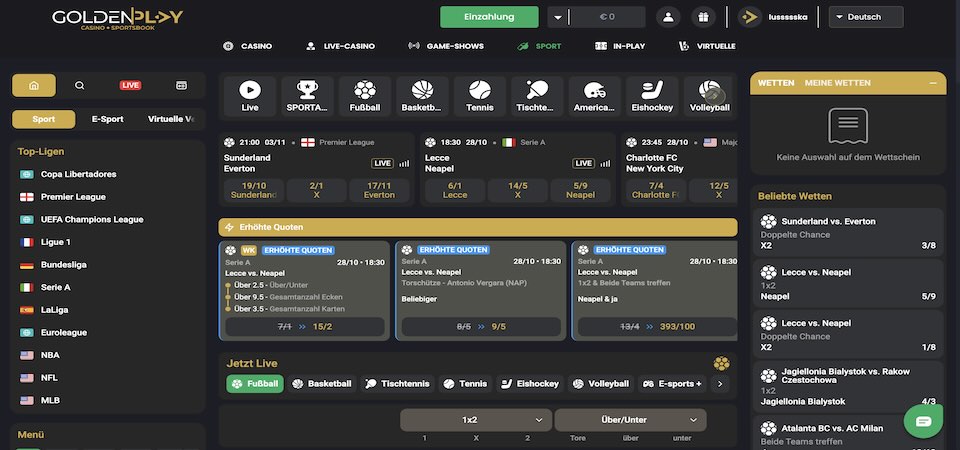Select boosted odds 9/5 Vergara scorer bet
Screen dimensions: 960x450
tap(481, 326)
